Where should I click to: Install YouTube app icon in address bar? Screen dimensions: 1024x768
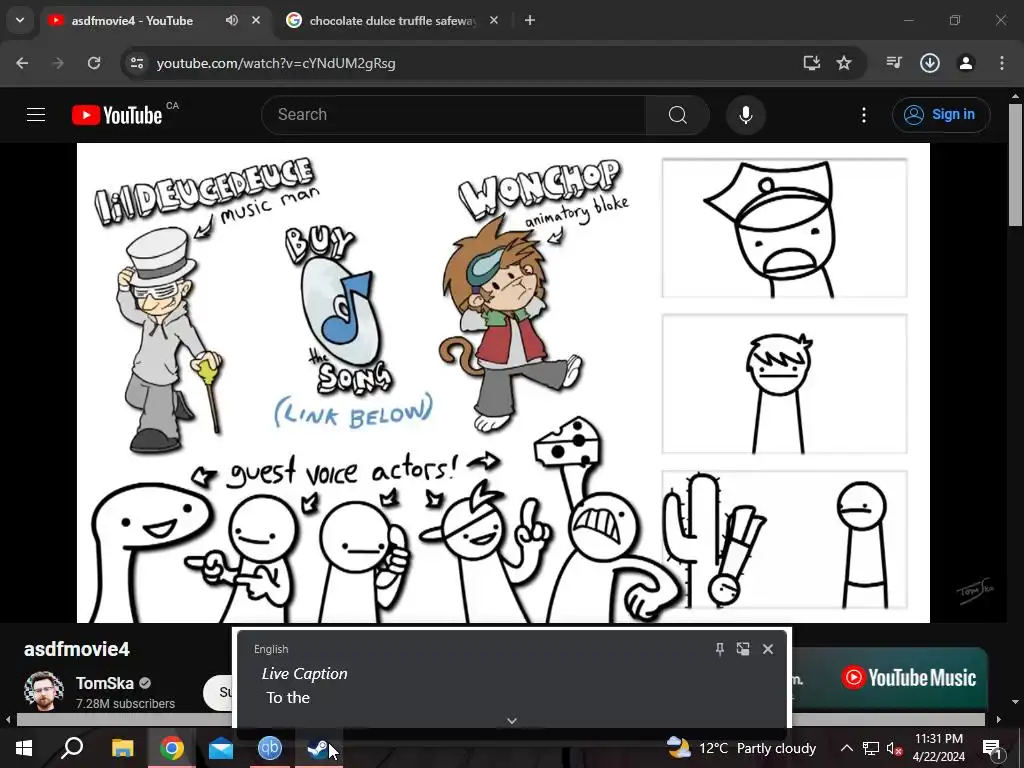click(812, 63)
